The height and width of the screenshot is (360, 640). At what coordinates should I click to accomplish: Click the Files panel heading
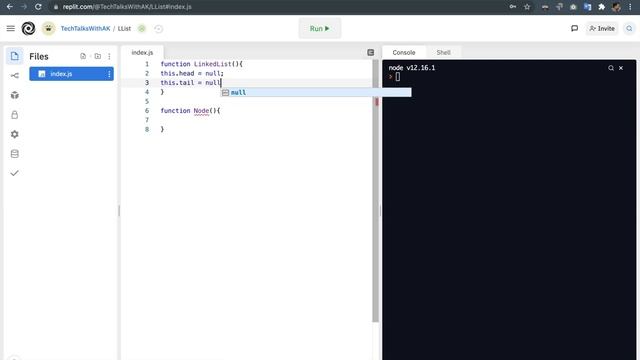39,56
